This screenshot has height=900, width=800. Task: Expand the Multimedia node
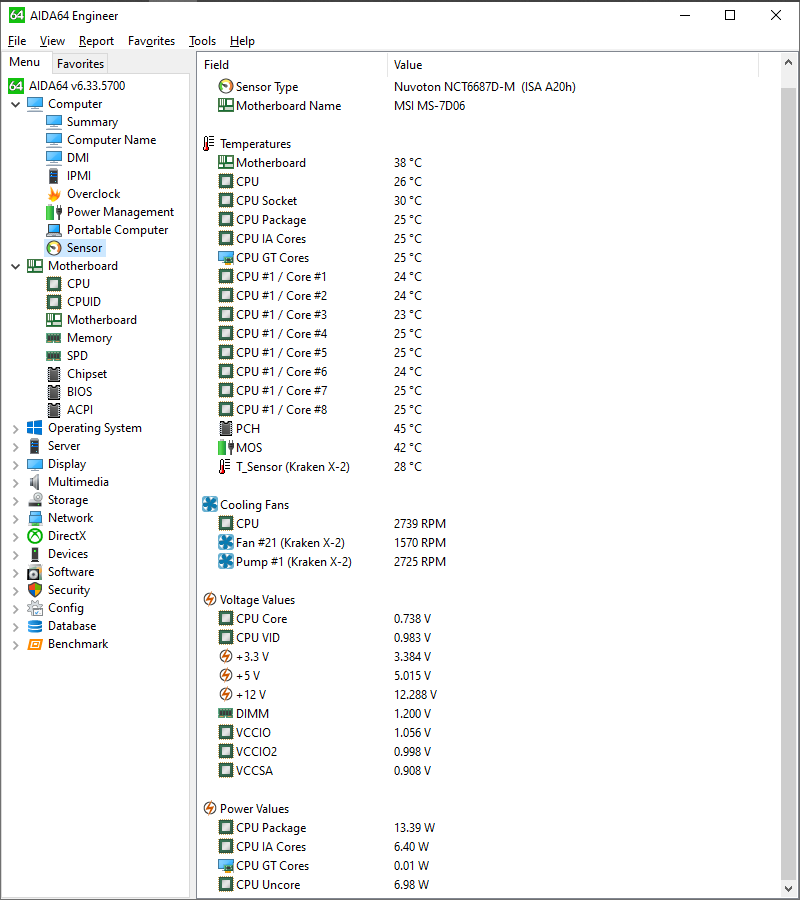[15, 482]
